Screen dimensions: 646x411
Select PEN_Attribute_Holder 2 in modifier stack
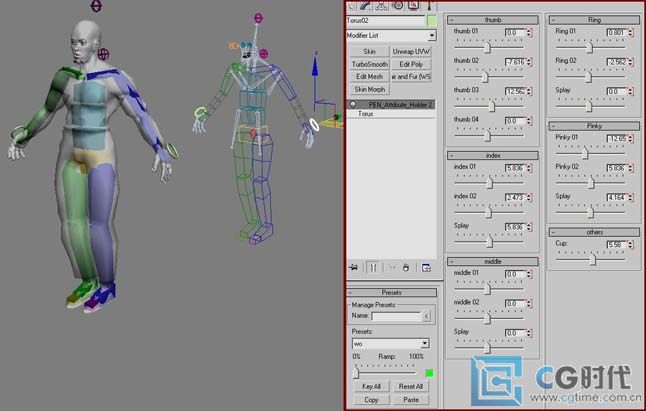[391, 105]
